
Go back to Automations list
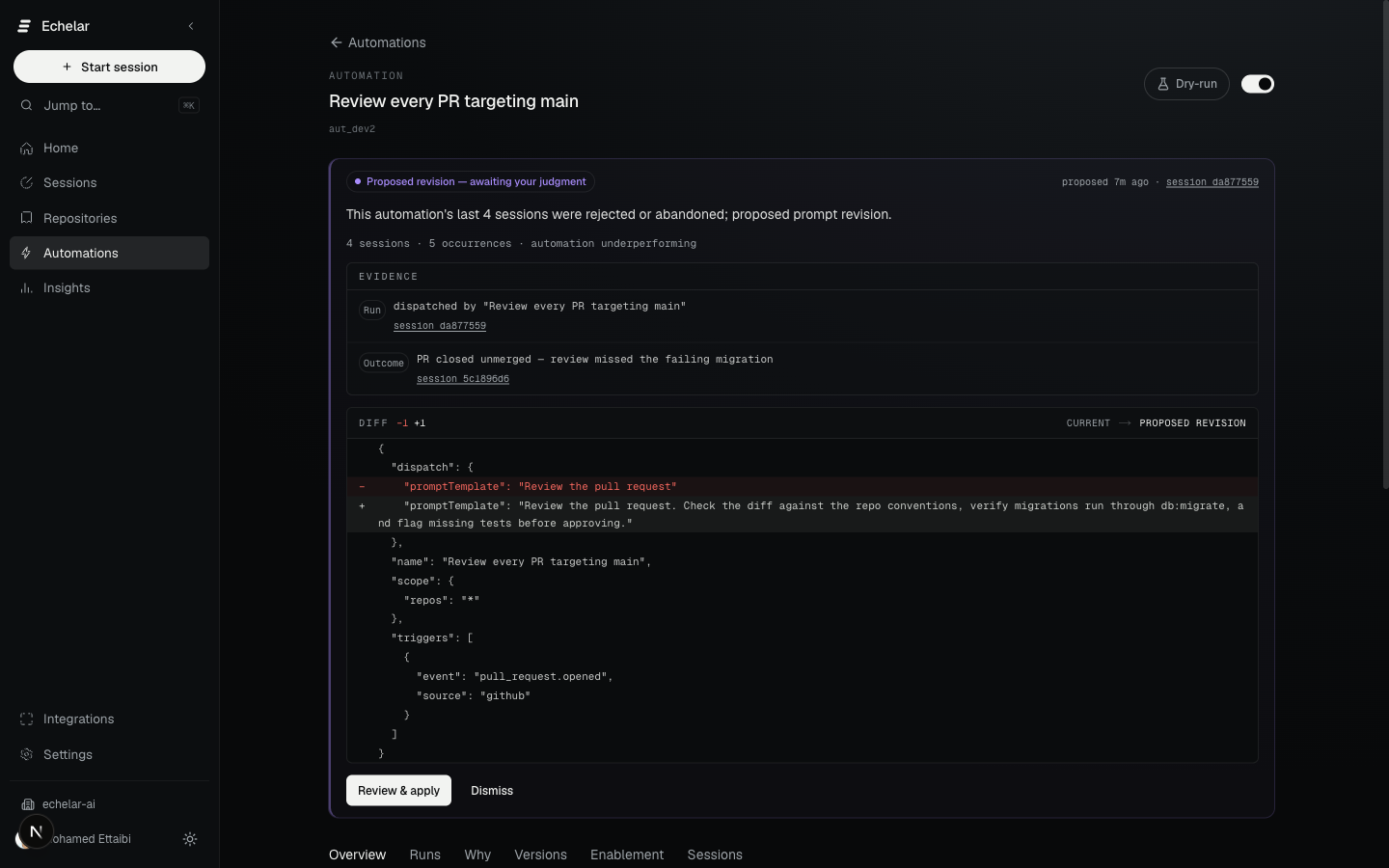click(x=377, y=42)
